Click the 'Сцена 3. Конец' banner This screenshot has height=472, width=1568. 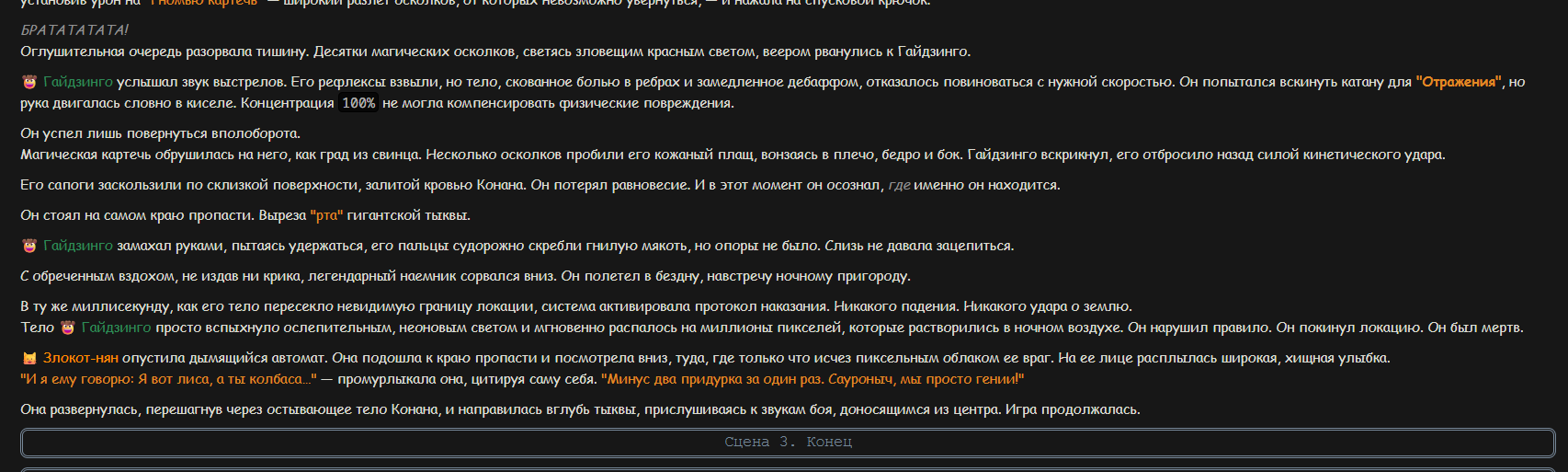788,443
